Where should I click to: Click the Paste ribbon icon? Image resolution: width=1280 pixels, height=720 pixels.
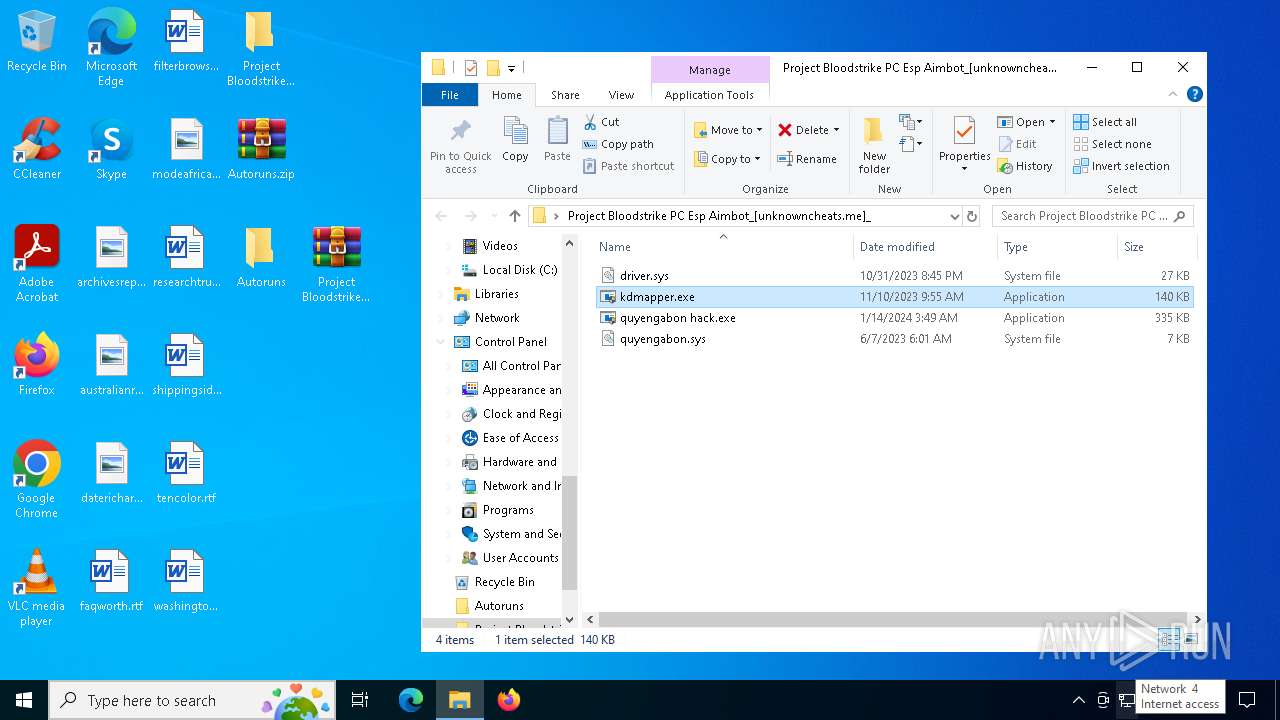point(557,139)
